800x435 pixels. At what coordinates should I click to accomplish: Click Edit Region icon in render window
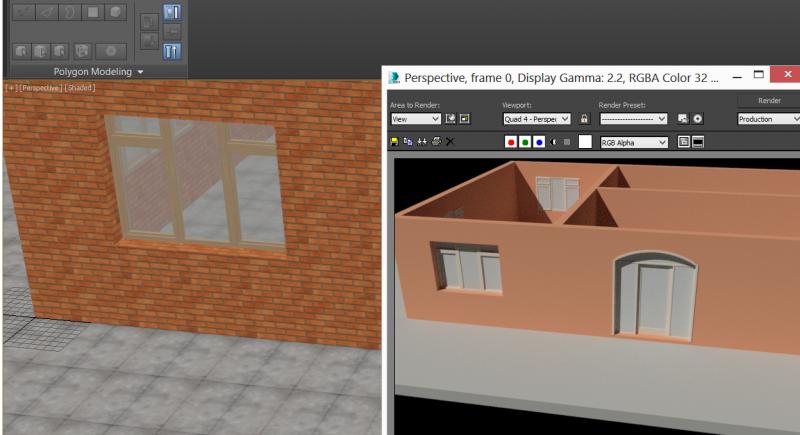[x=450, y=119]
